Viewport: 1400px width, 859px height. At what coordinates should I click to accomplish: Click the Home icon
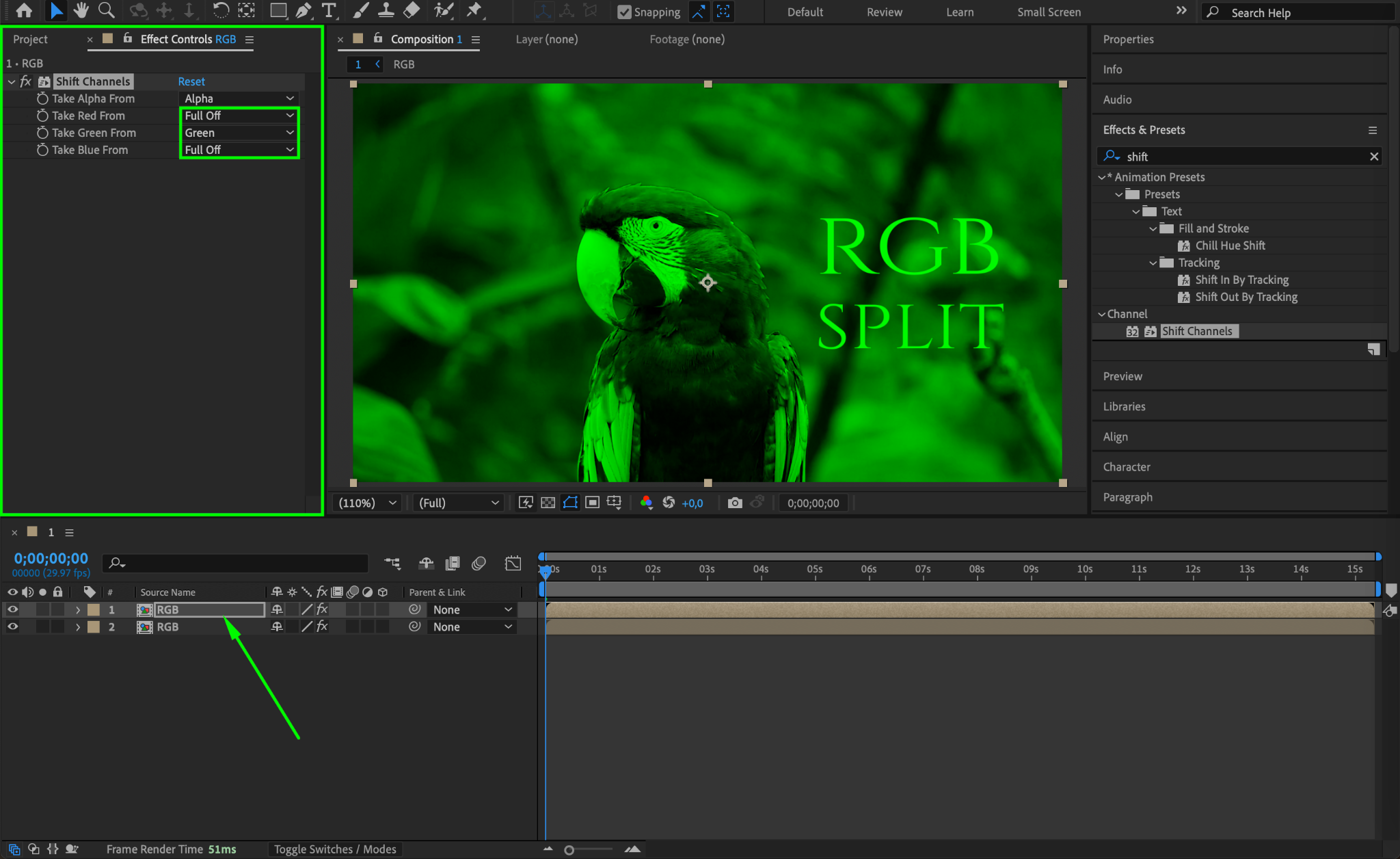(x=24, y=10)
